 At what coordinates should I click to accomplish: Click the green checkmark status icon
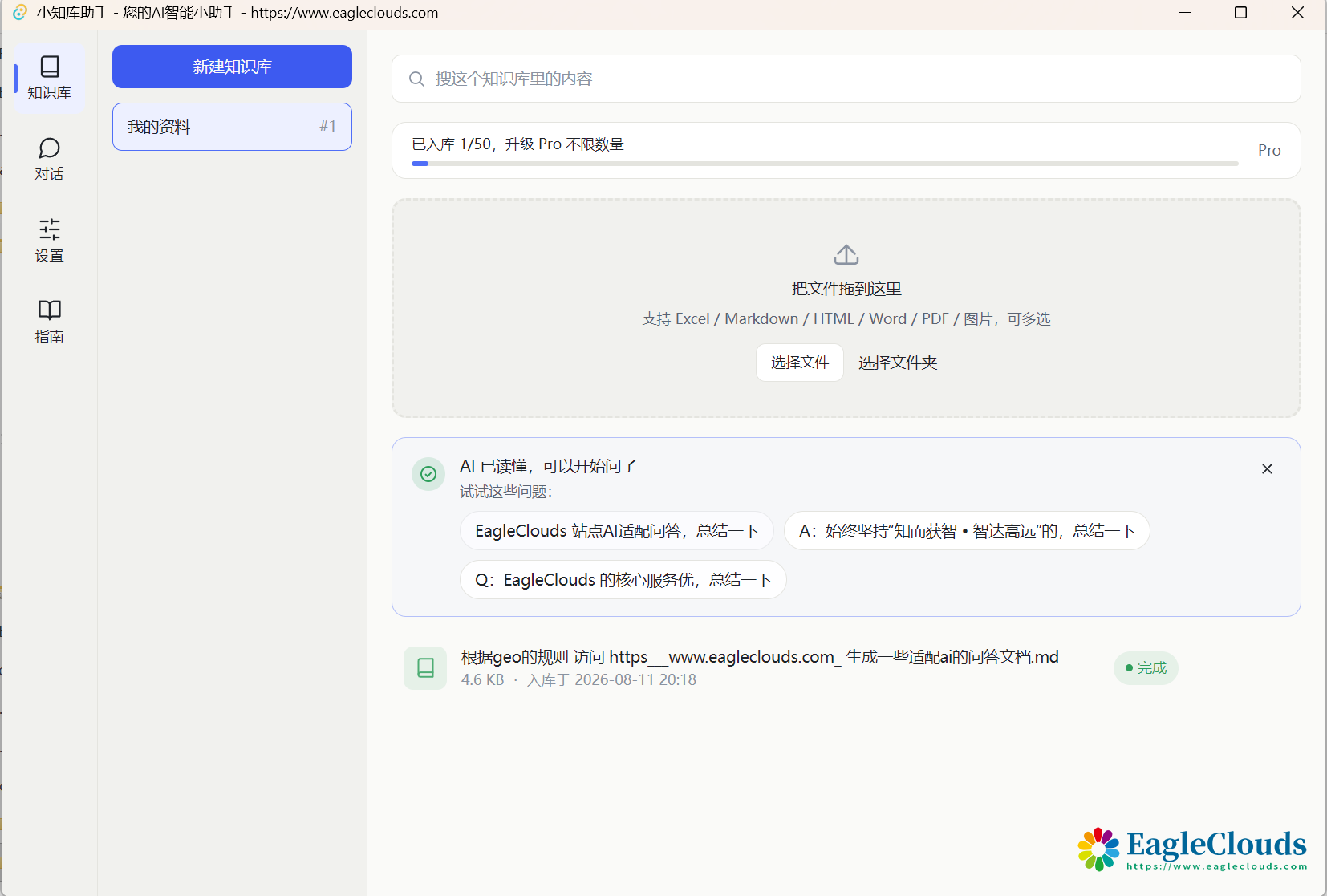(x=428, y=474)
